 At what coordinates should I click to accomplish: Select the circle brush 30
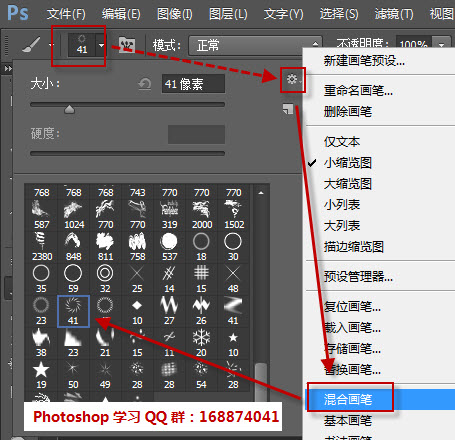click(x=233, y=247)
